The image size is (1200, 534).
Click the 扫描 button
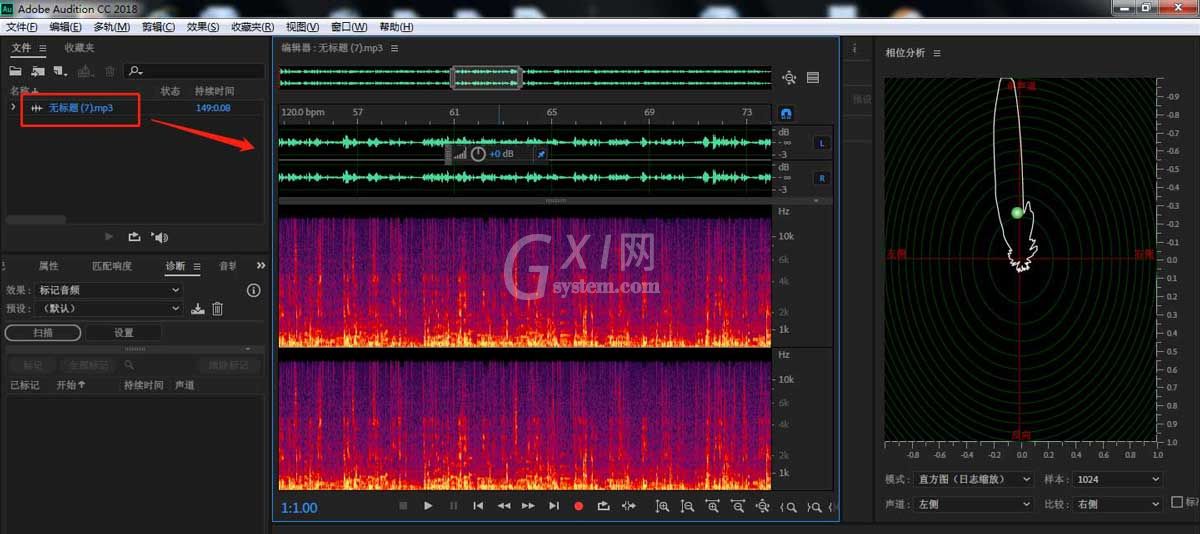pyautogui.click(x=43, y=332)
